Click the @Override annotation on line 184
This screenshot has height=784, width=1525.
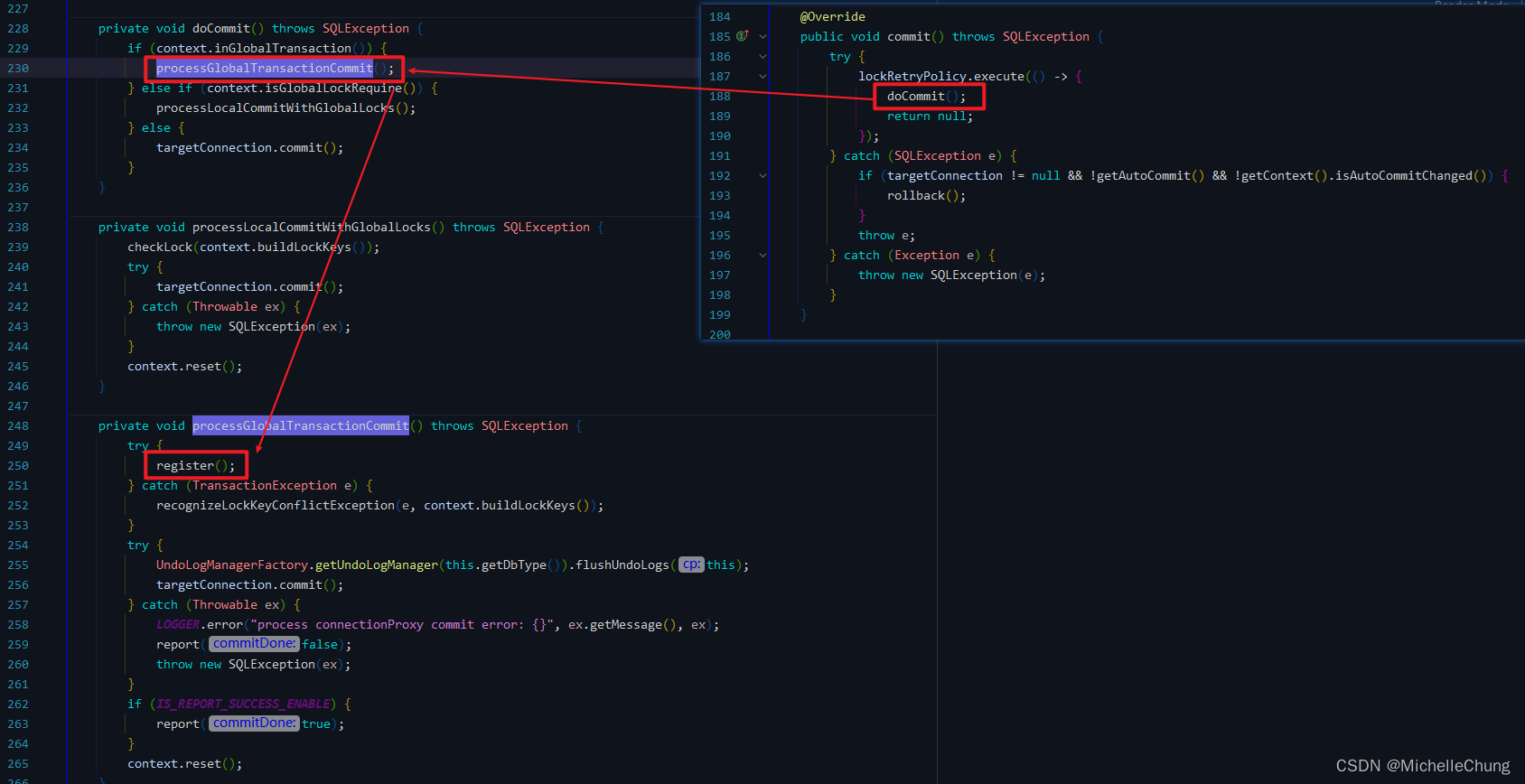point(833,17)
